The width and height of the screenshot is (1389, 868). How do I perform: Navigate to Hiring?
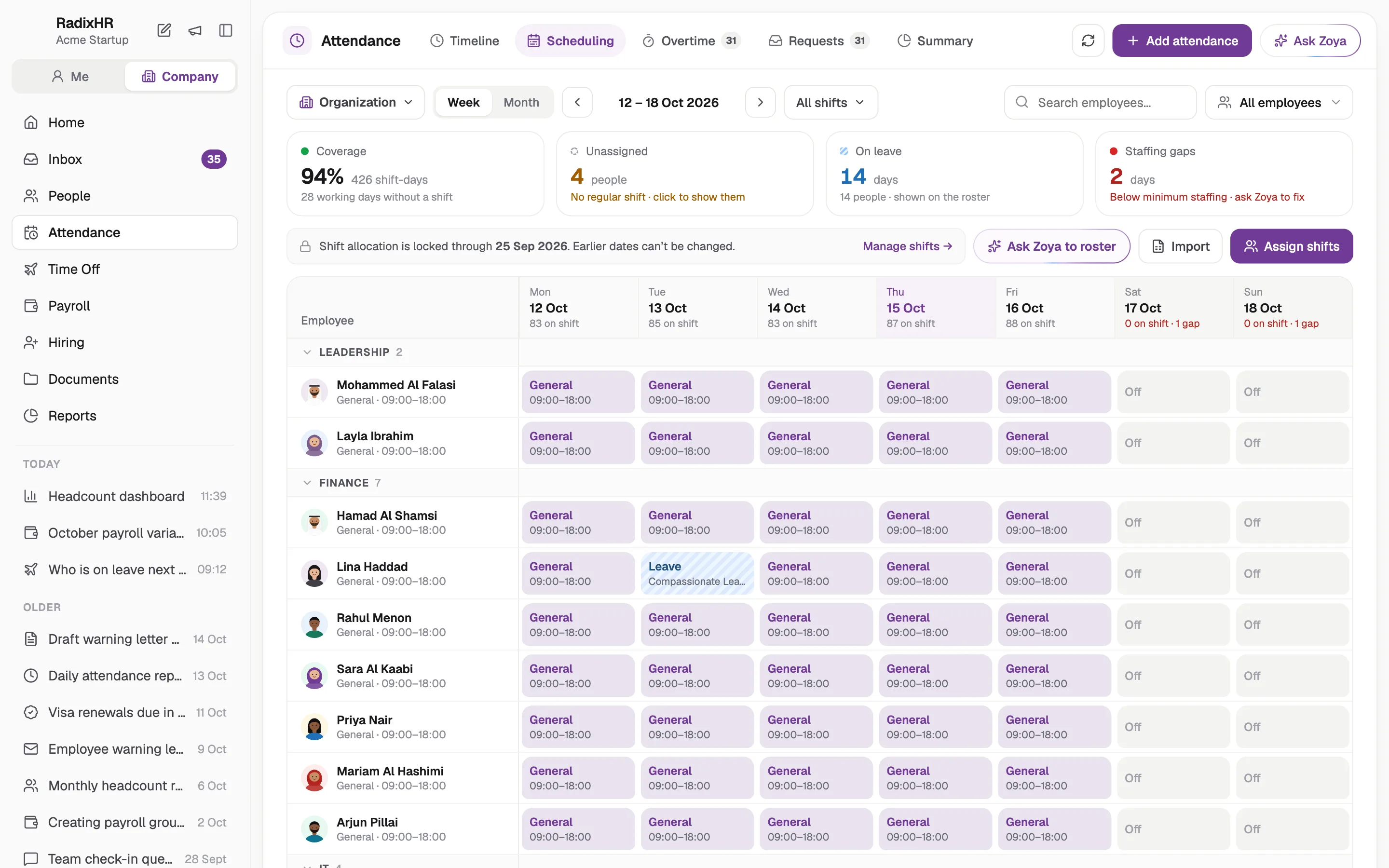click(124, 343)
